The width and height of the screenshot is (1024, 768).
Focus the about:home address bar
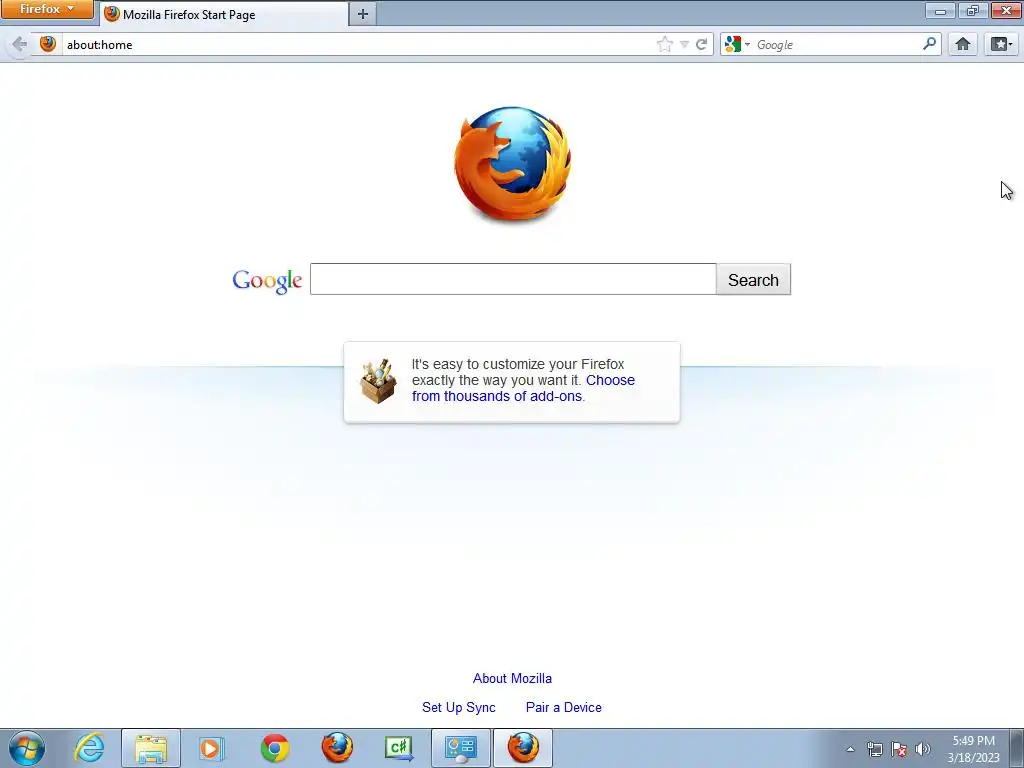point(359,44)
